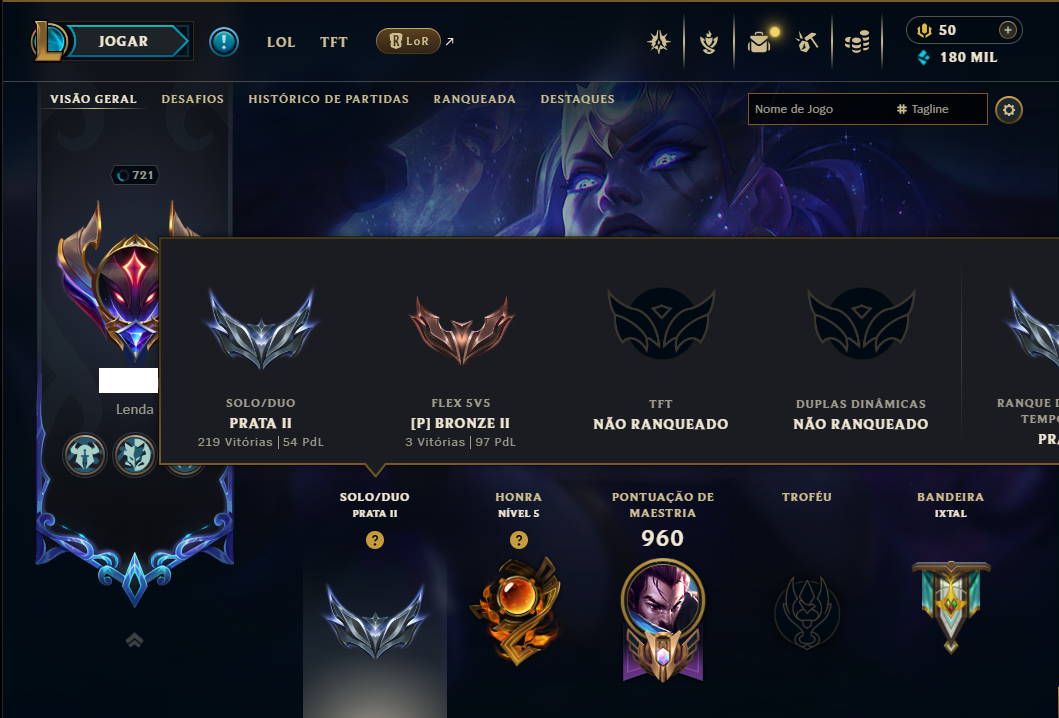Viewport: 1059px width, 718px height.
Task: Click the Solo/Duo rank help question mark
Action: click(x=375, y=540)
